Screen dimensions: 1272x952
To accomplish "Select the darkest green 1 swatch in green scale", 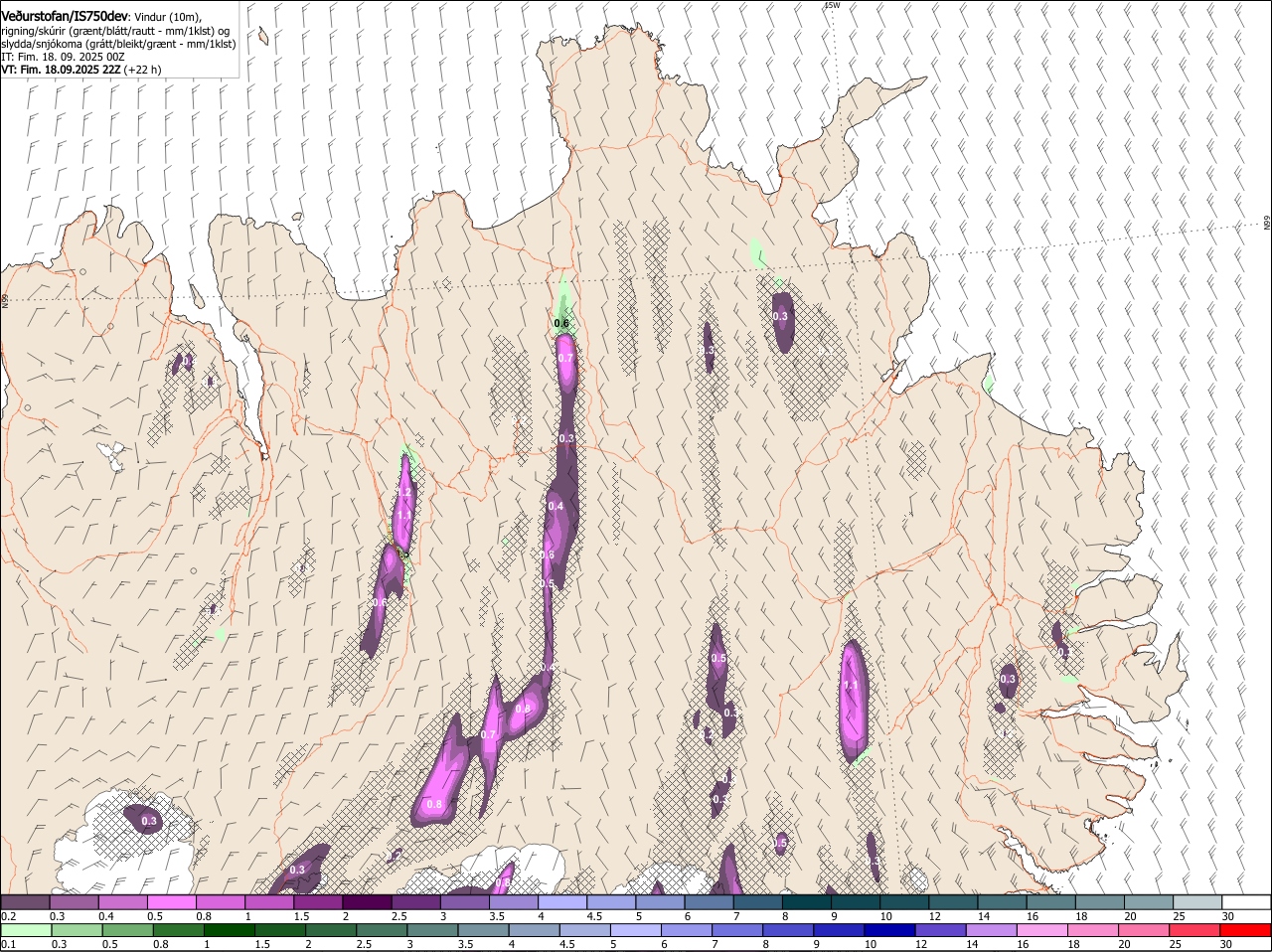I will coord(230,930).
